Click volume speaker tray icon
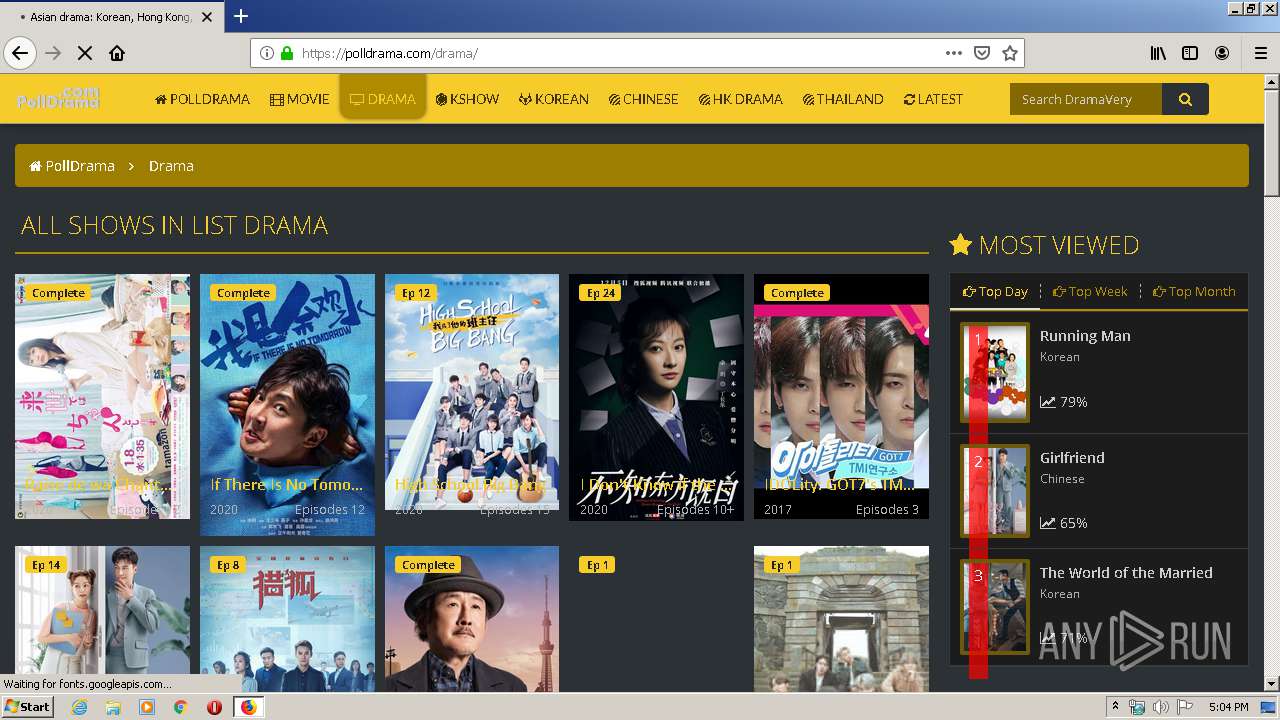Screen dimensions: 1280x720 (1160, 707)
